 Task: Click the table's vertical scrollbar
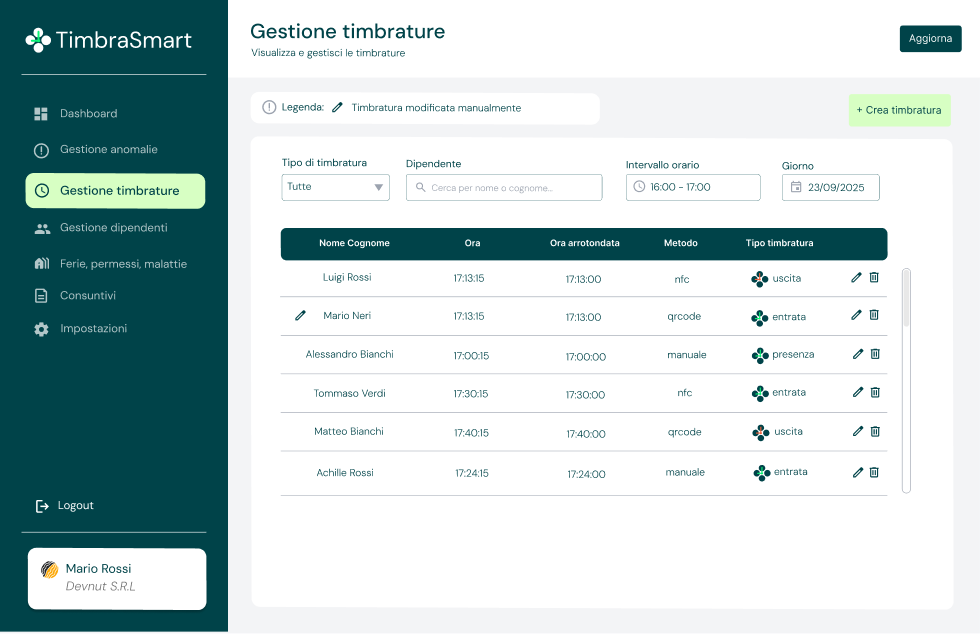(906, 298)
